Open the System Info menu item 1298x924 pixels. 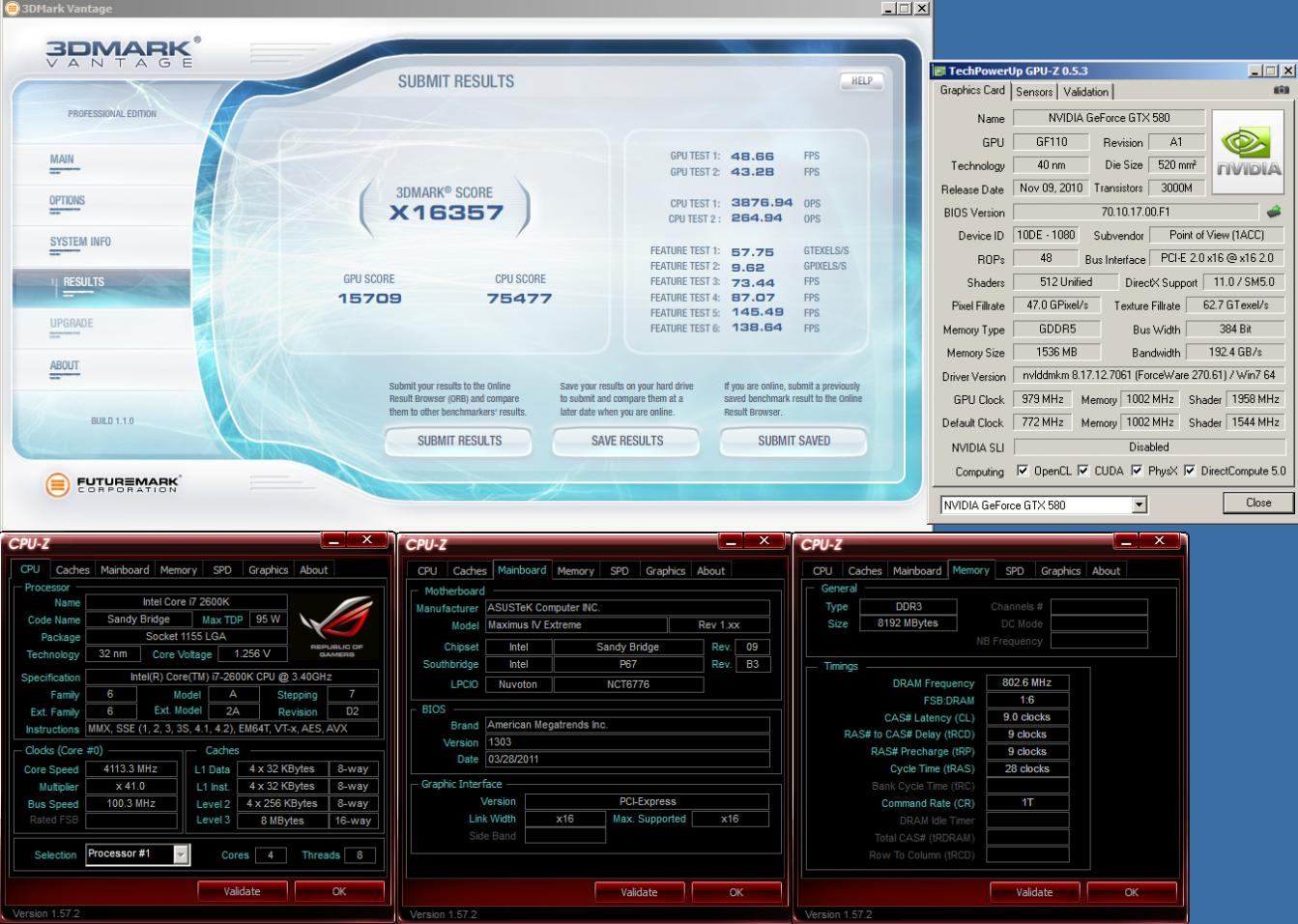80,242
